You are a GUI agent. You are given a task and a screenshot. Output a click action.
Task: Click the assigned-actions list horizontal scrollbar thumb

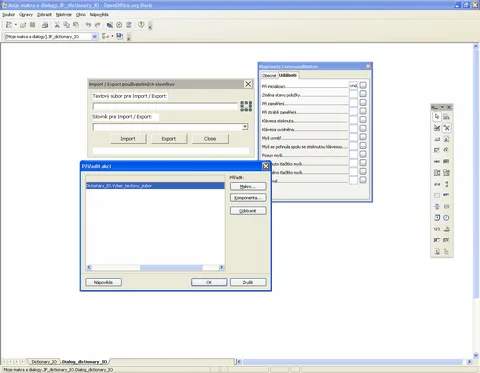[x=171, y=267]
